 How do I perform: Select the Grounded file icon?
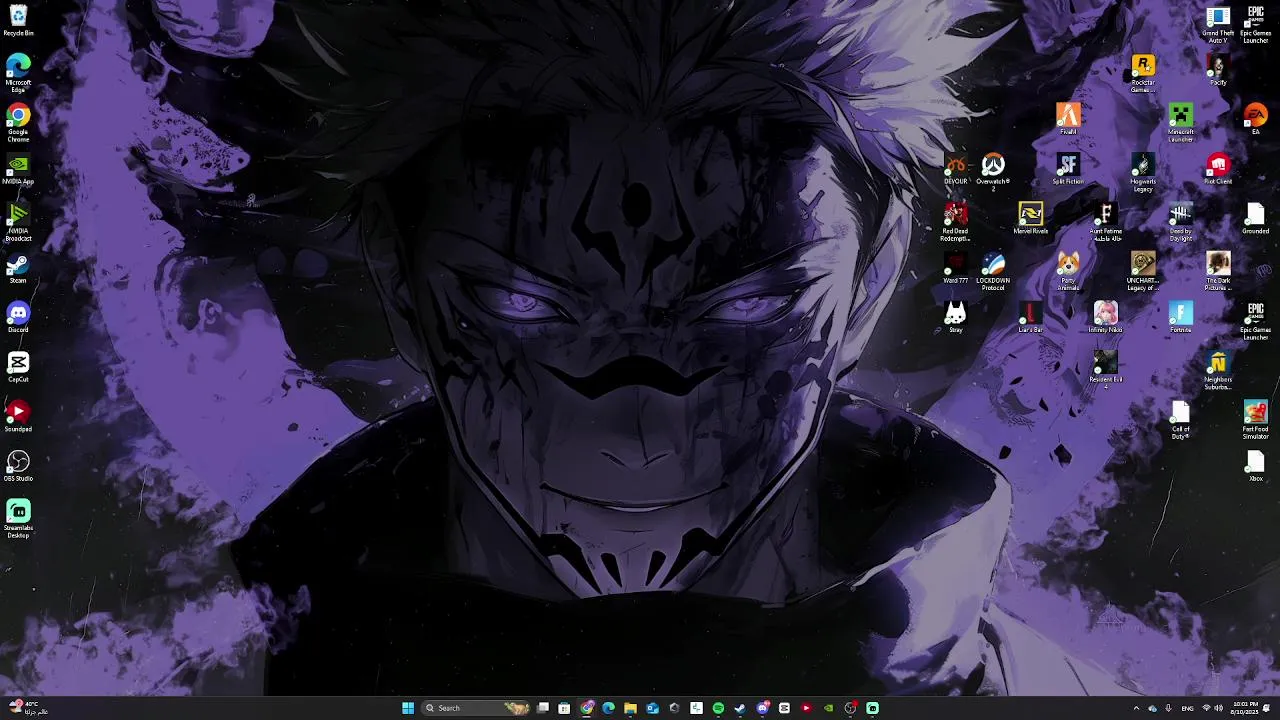pyautogui.click(x=1256, y=219)
